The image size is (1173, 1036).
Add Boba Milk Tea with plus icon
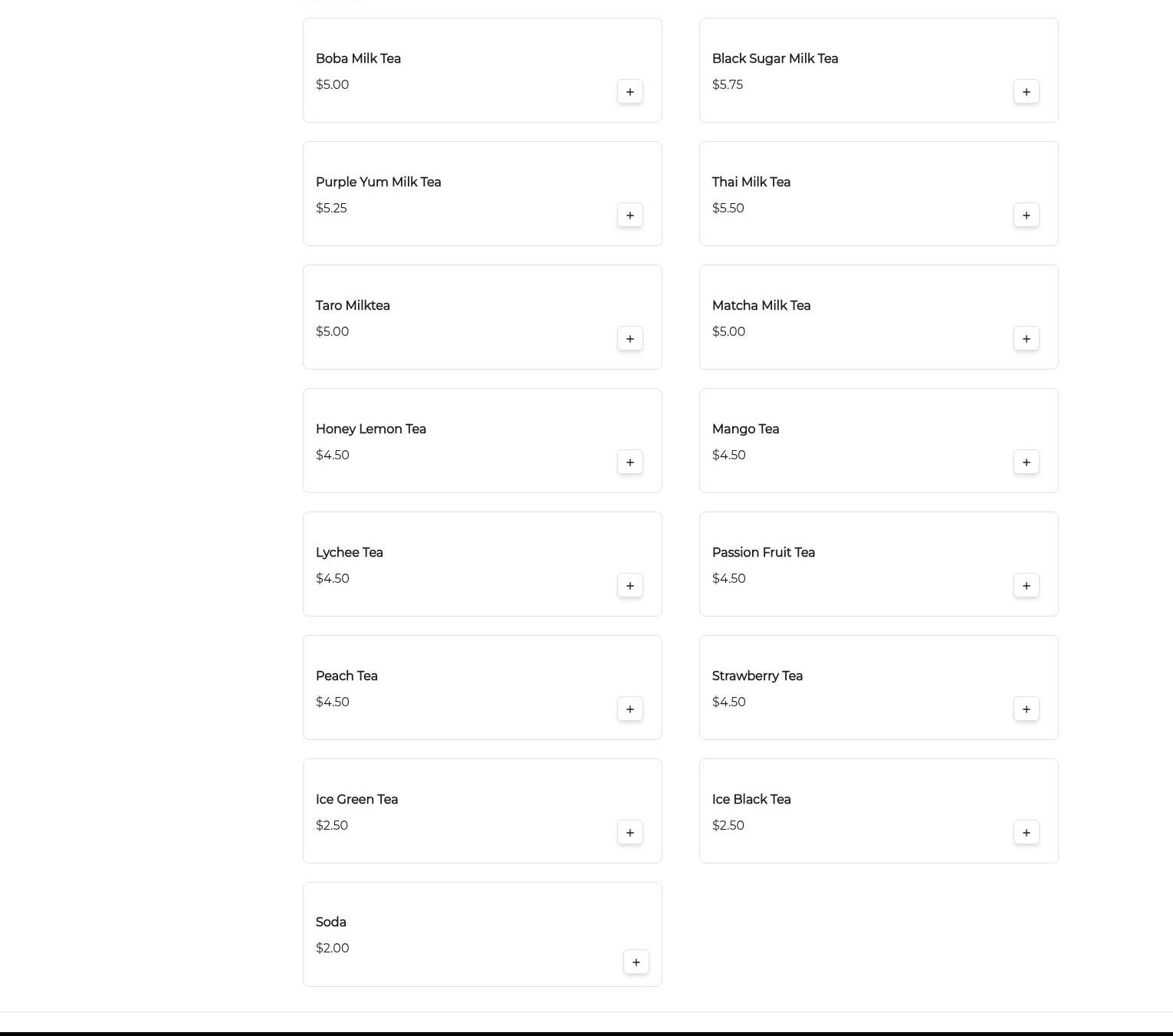tap(630, 92)
